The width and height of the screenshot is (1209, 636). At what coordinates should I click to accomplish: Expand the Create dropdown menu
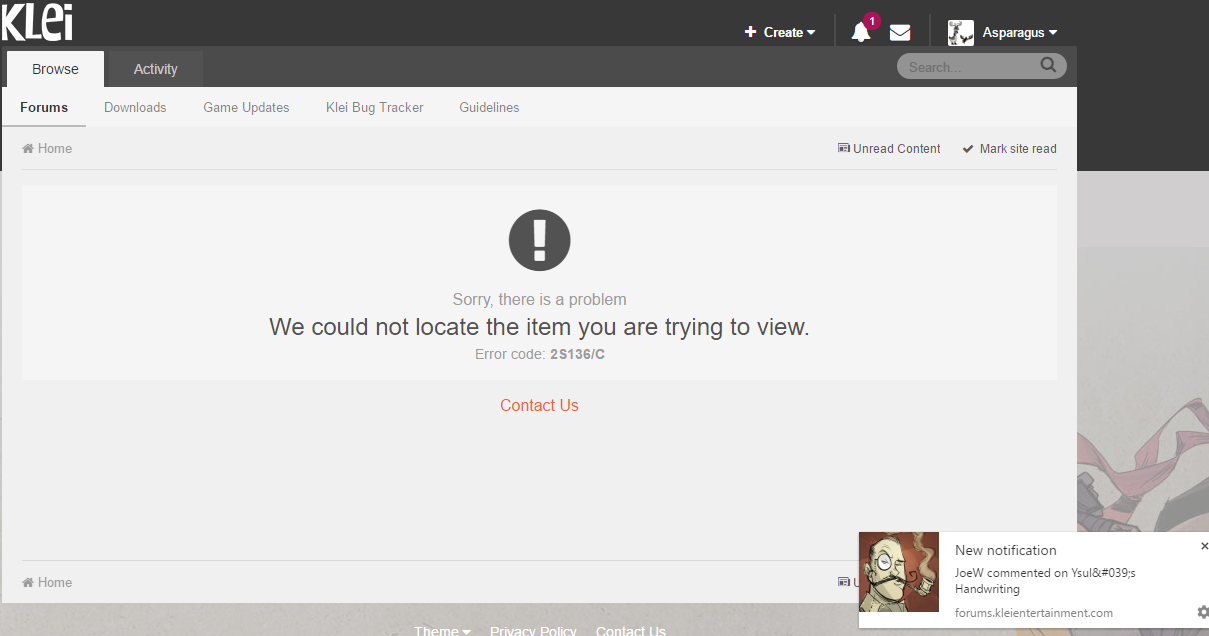780,33
